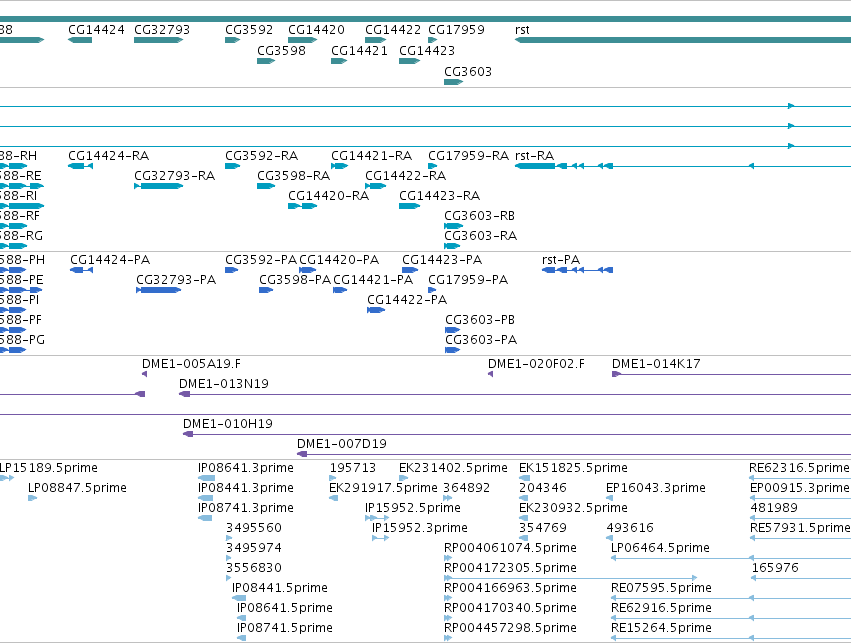Image resolution: width=851 pixels, height=643 pixels.
Task: Click EST IP15952.5prime
Action: click(413, 508)
